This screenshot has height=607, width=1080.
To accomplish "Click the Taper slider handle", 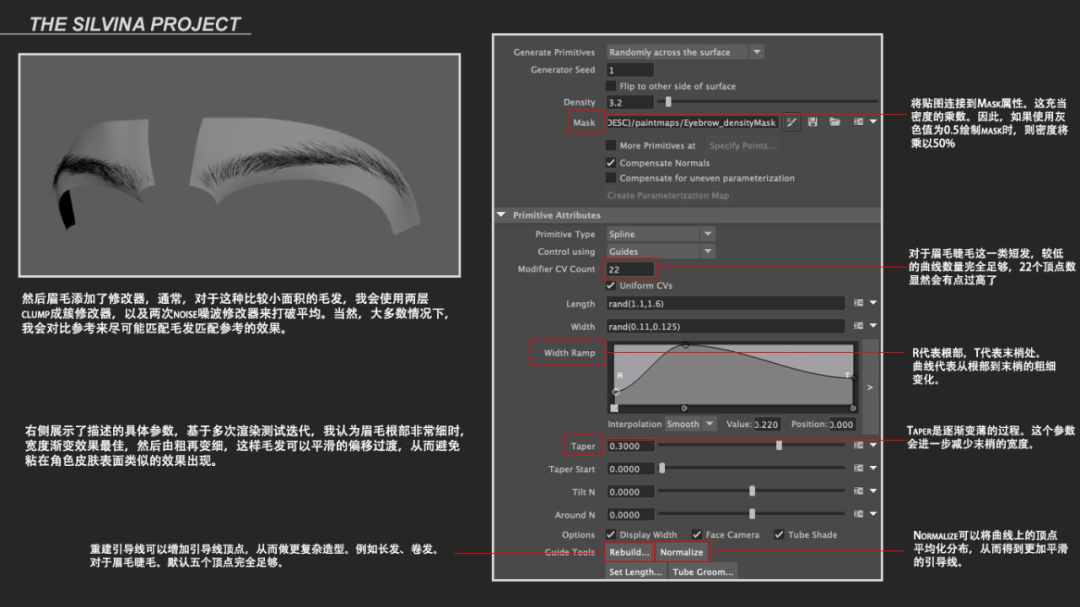I will point(779,446).
